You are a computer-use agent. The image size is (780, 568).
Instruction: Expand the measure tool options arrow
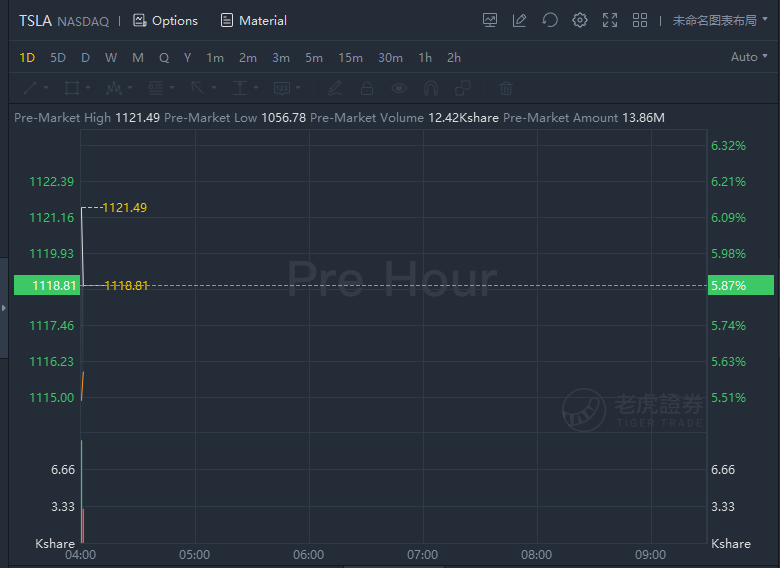click(x=256, y=88)
